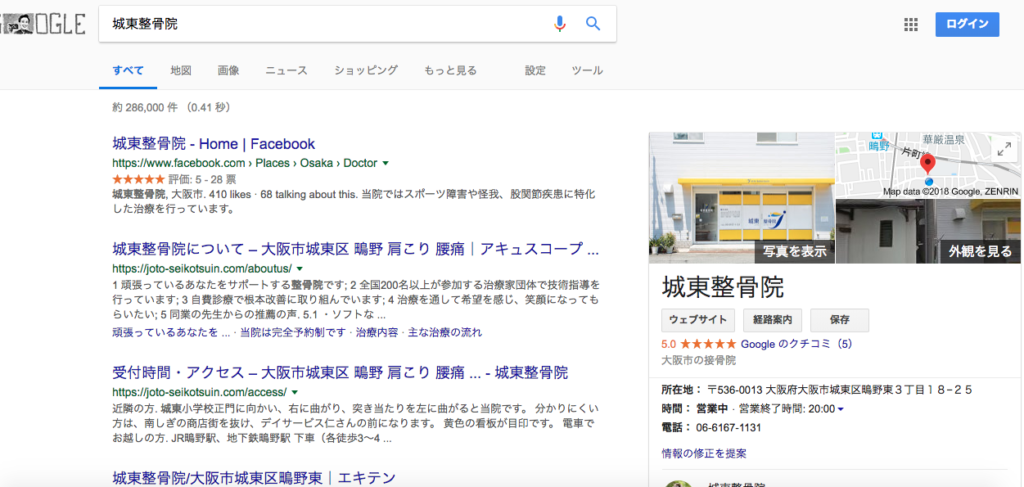The height and width of the screenshot is (487, 1024).
Task: Click the ウェブサイト button
Action: (x=698, y=320)
